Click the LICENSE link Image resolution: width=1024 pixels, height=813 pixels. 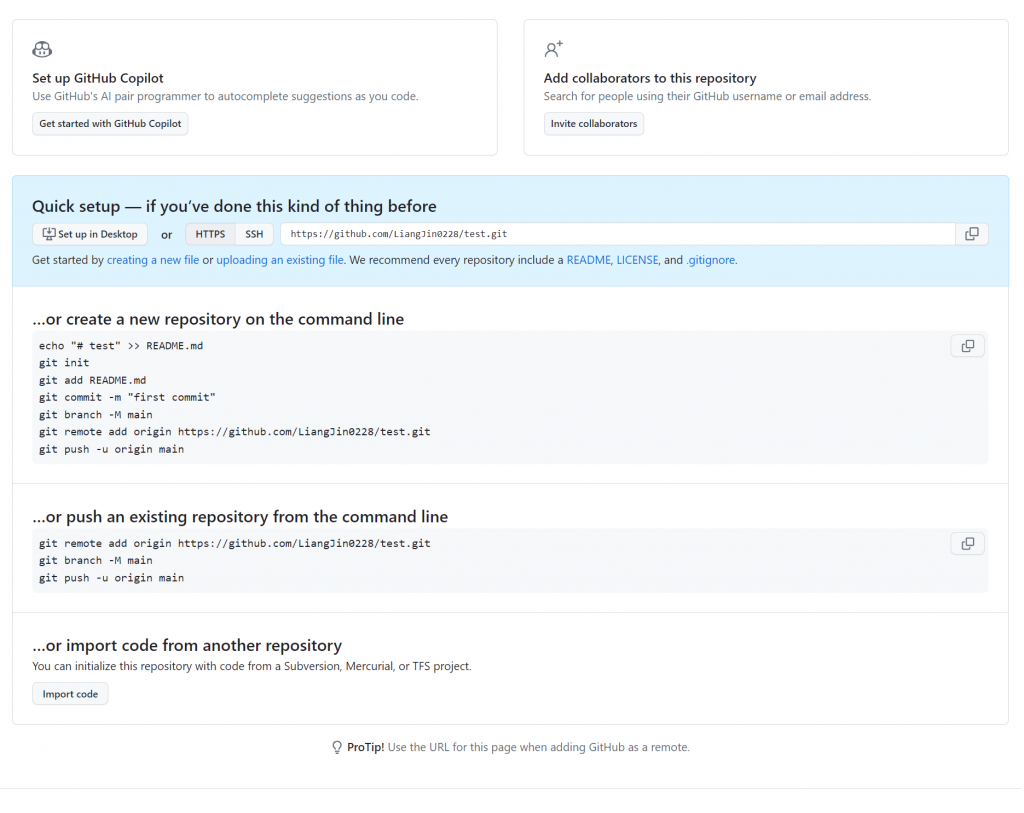tap(637, 260)
